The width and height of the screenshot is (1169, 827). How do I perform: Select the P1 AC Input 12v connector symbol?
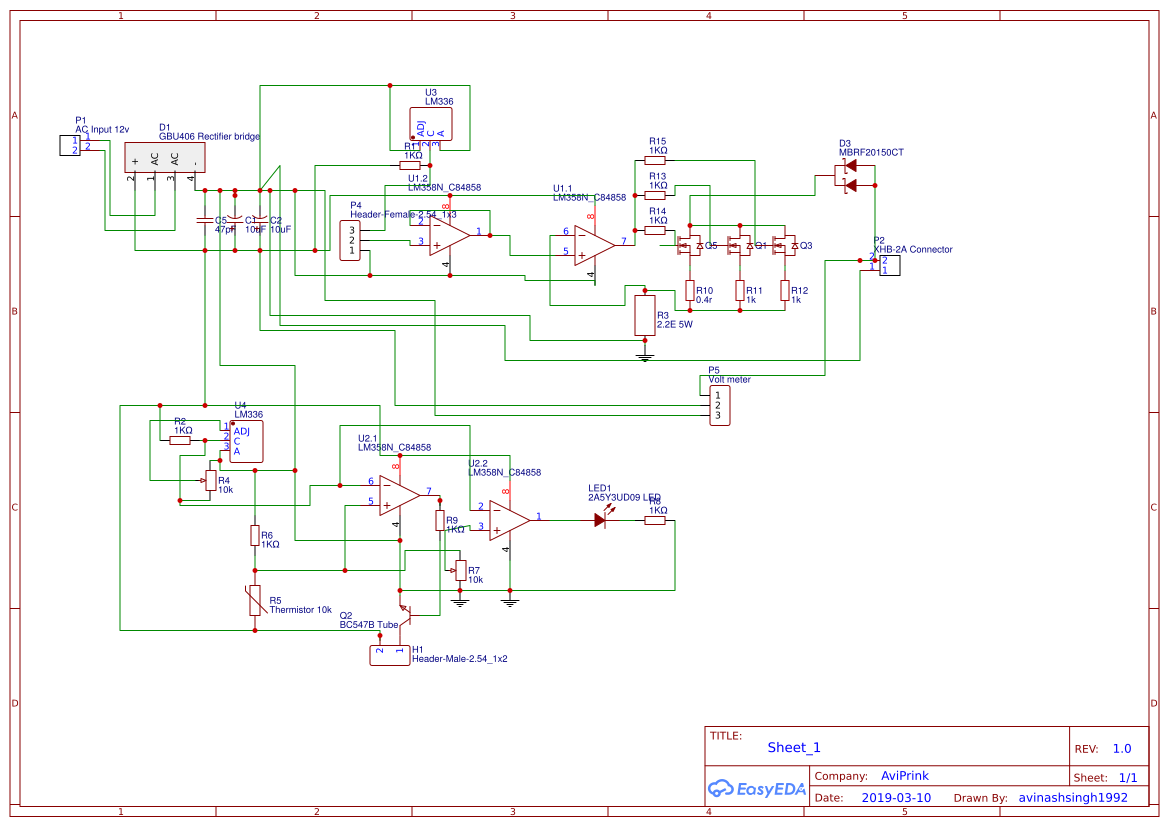click(69, 145)
